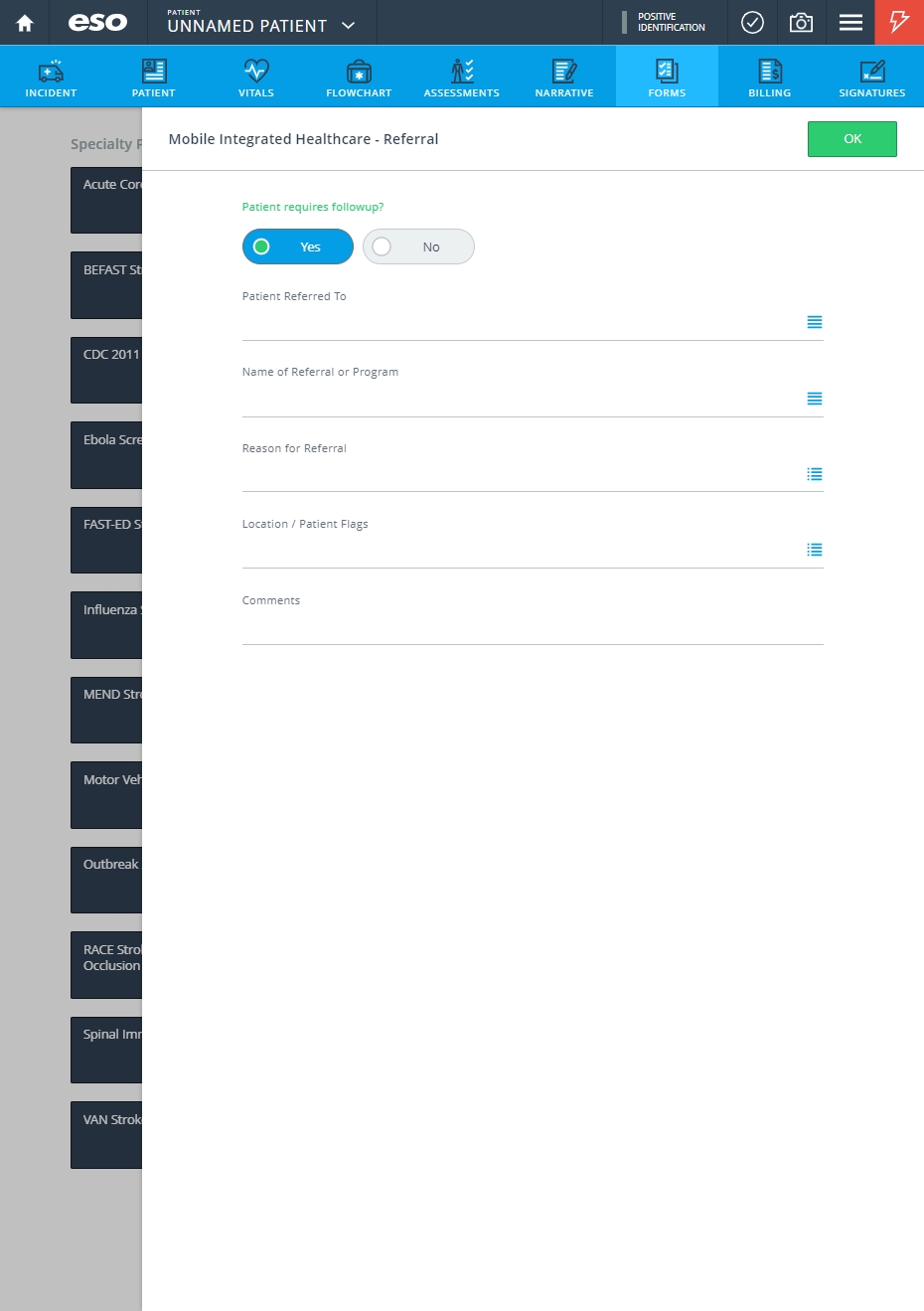Click the green OK button
The image size is (924, 1311).
[852, 139]
